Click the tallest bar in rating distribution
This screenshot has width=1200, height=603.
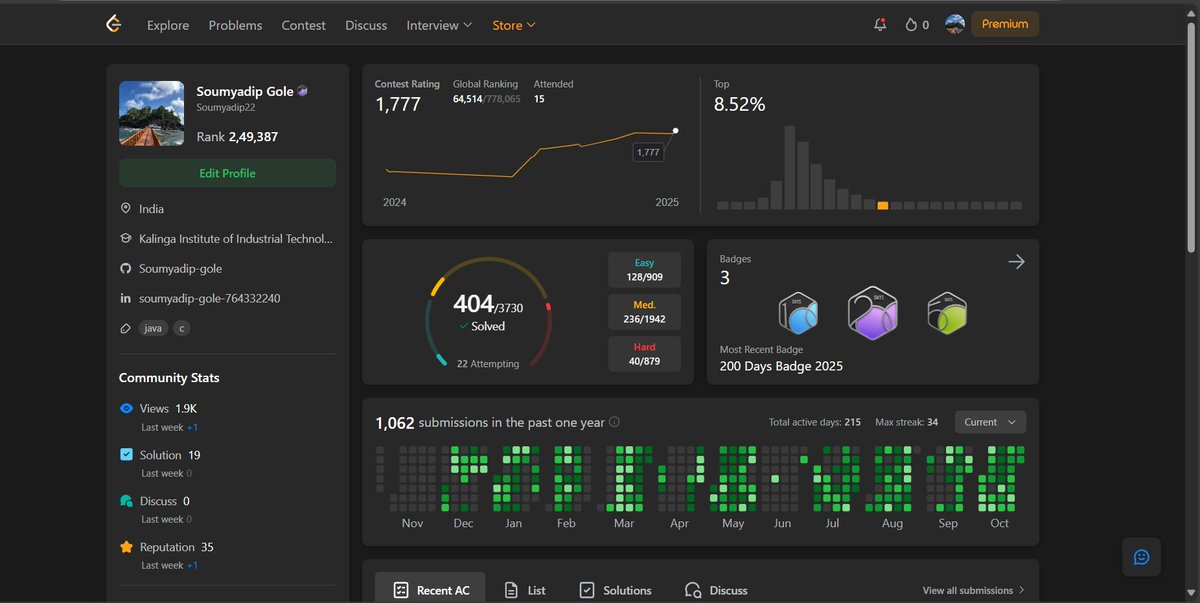pos(789,167)
